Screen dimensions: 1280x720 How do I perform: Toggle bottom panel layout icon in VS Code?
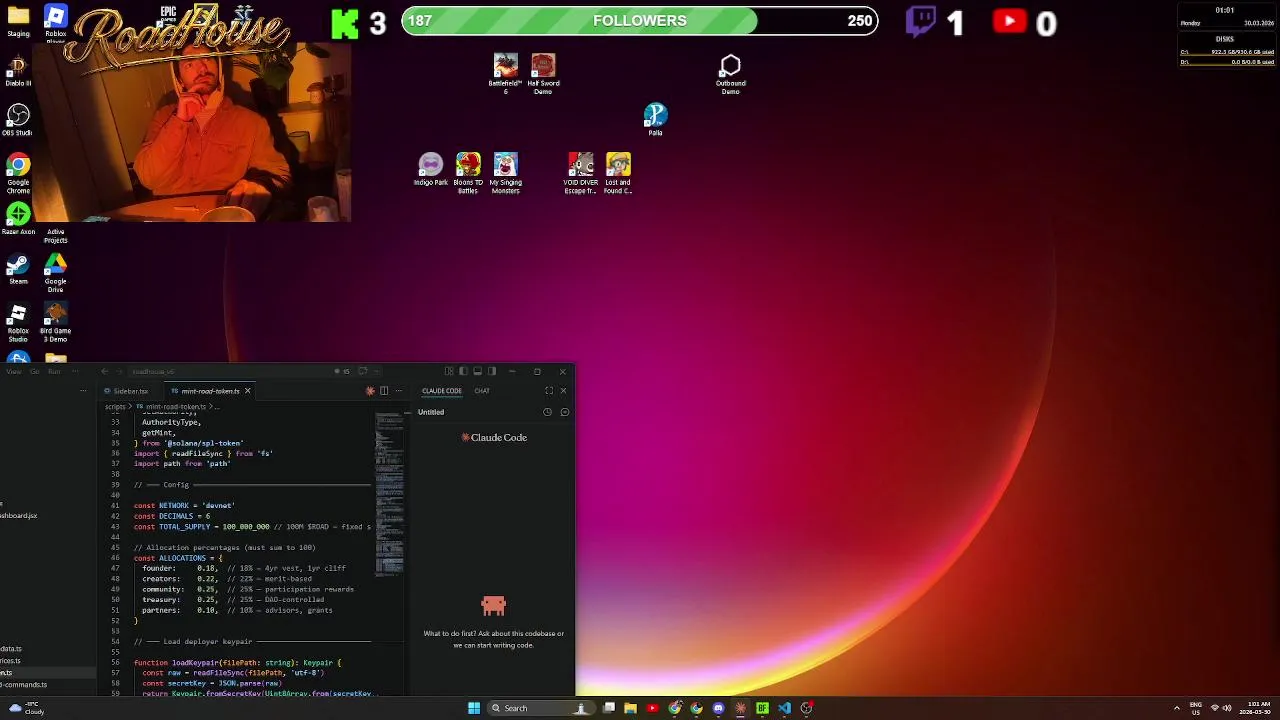point(477,371)
